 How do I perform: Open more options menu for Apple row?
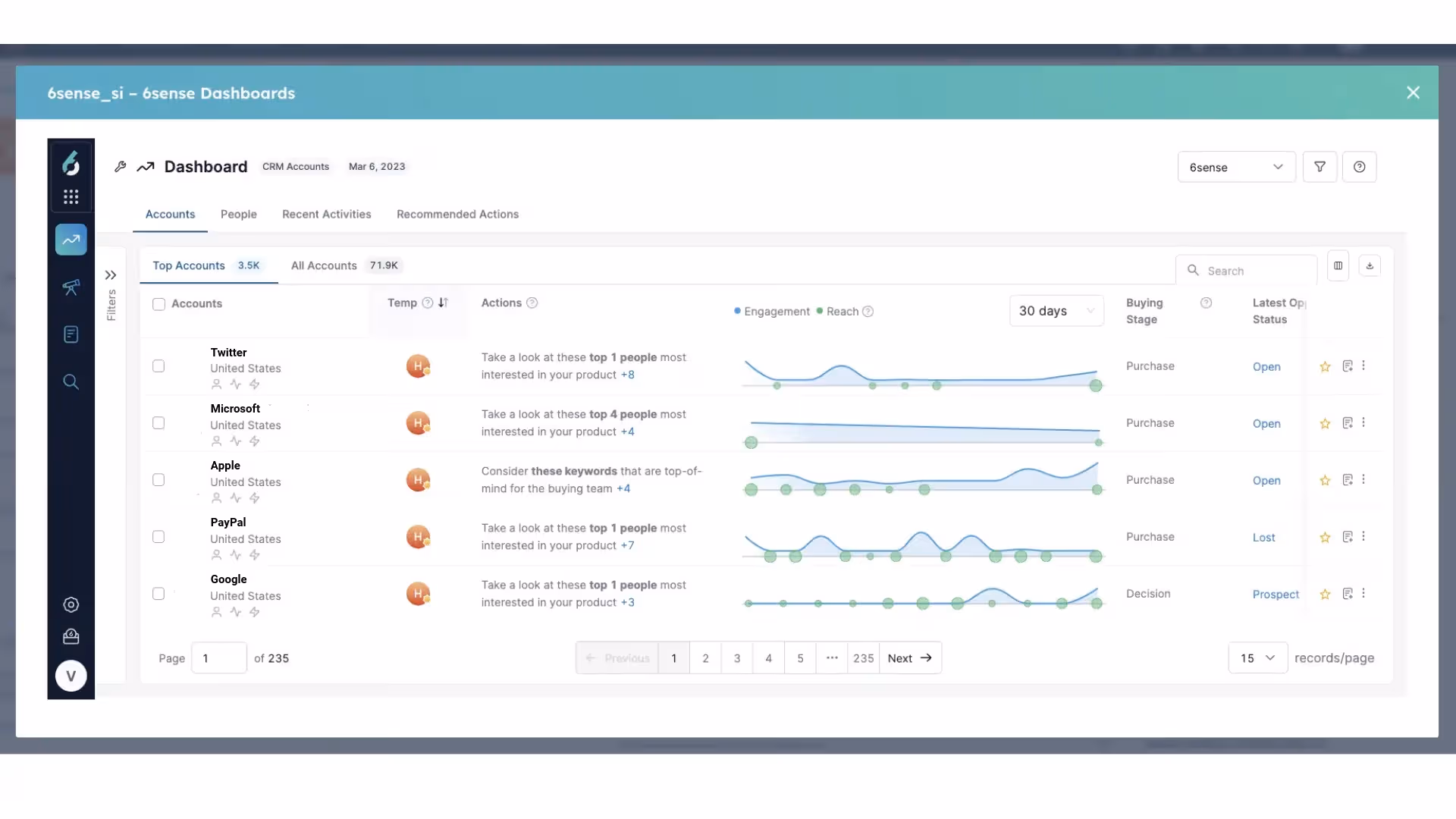coord(1363,479)
